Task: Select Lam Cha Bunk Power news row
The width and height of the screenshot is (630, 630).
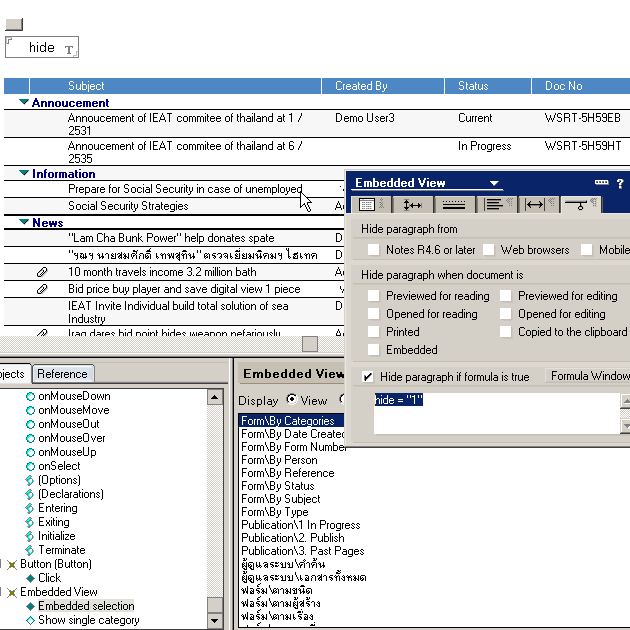Action: click(x=171, y=238)
